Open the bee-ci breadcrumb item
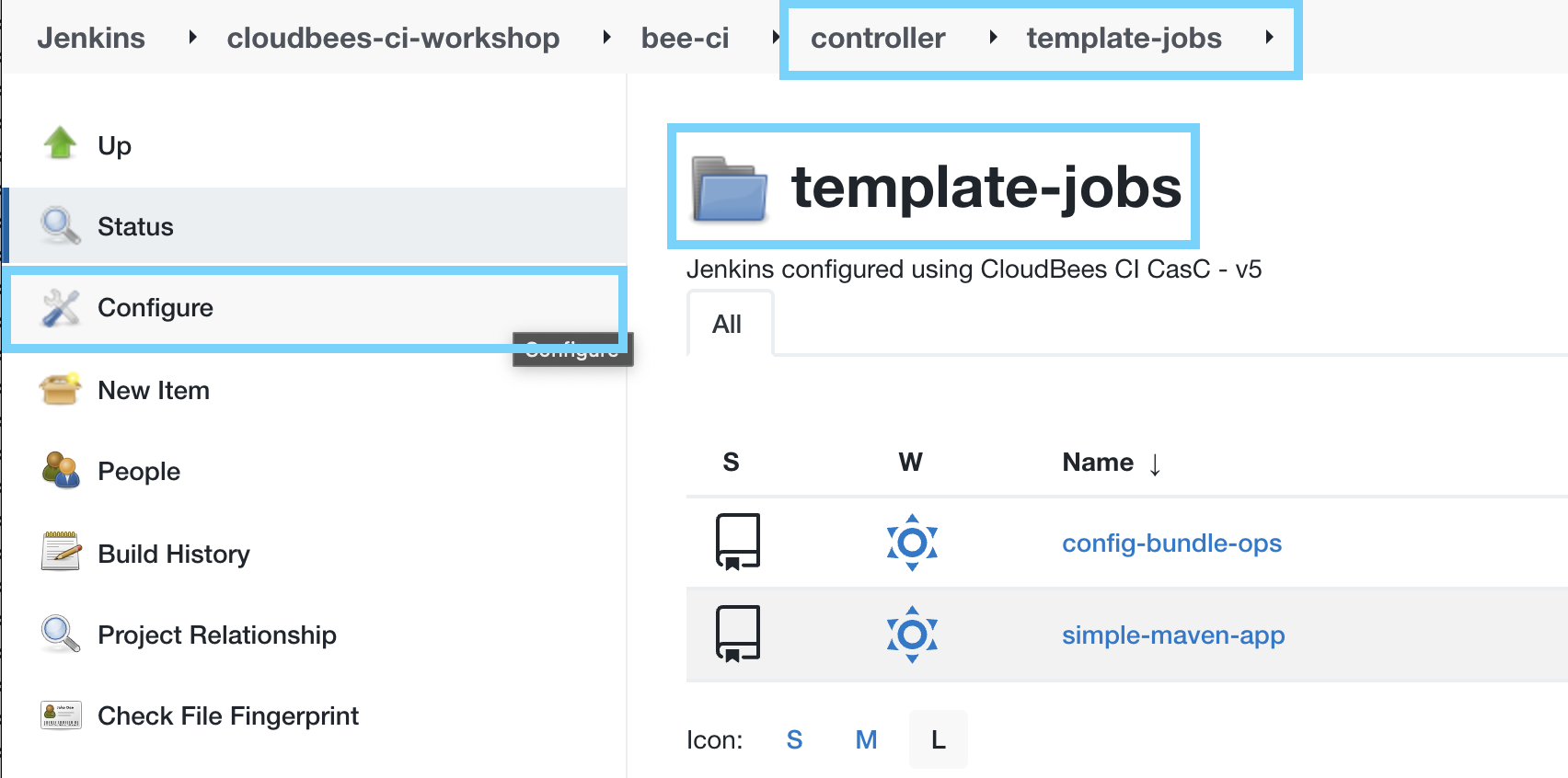 click(x=685, y=38)
